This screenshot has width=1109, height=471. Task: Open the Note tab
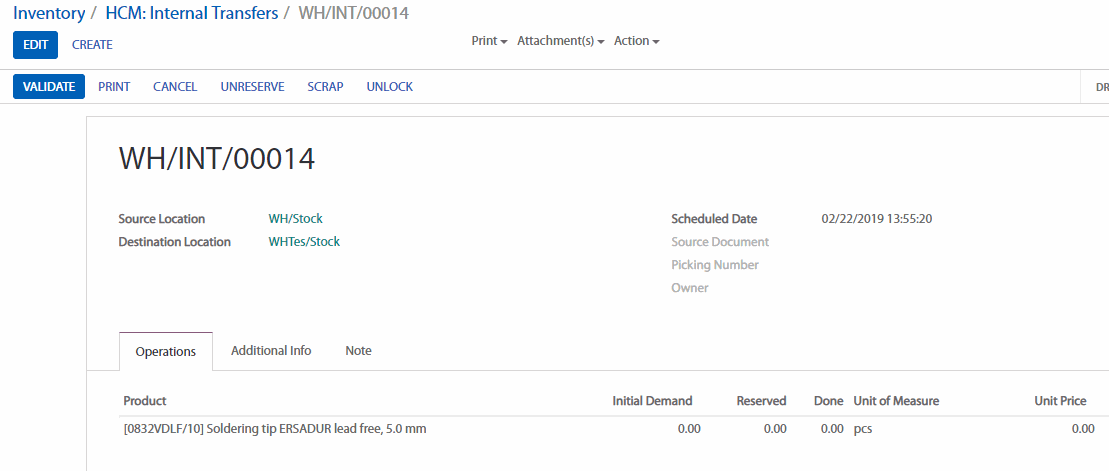358,351
